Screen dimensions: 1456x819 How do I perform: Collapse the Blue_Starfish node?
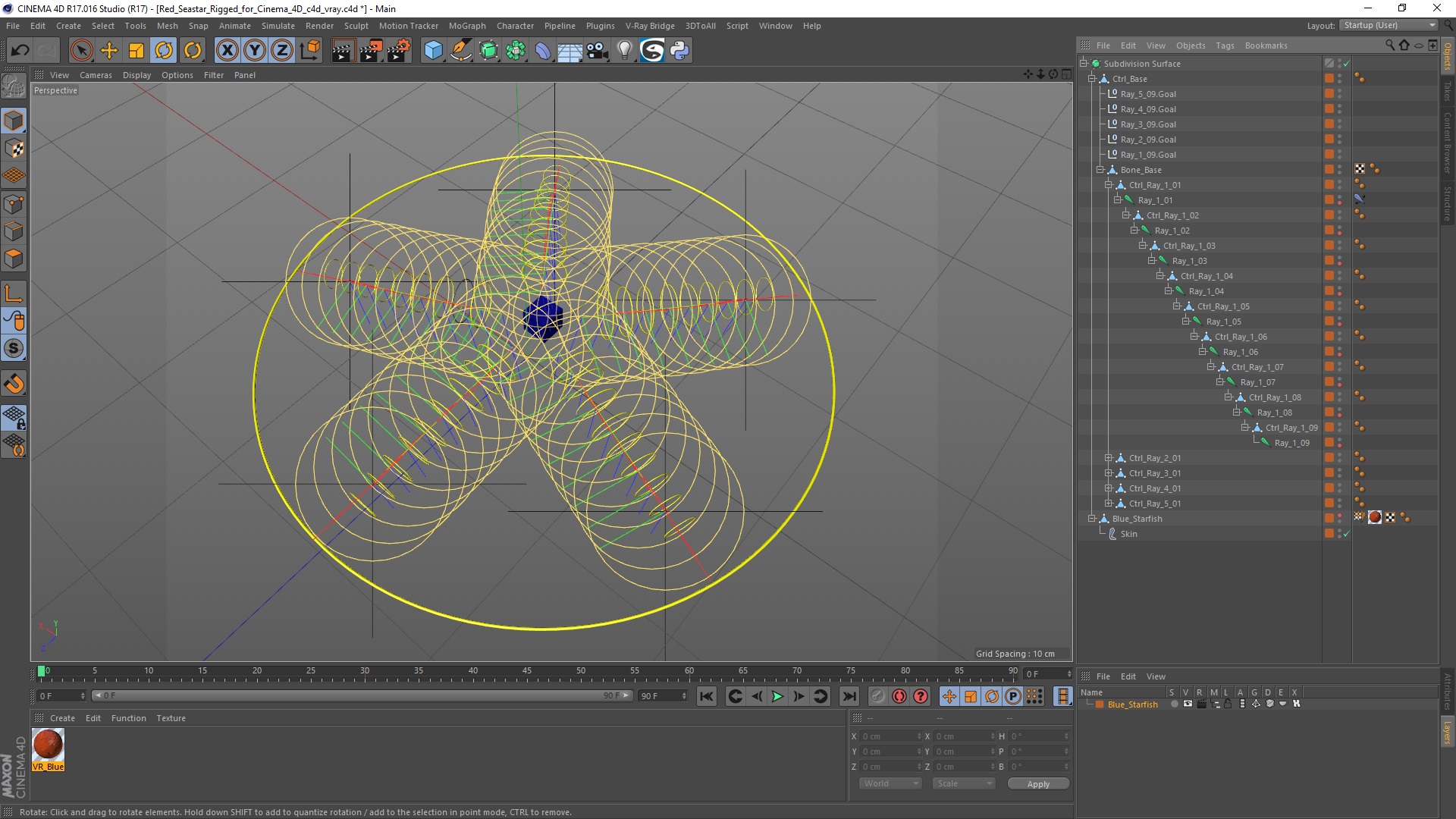click(1092, 519)
